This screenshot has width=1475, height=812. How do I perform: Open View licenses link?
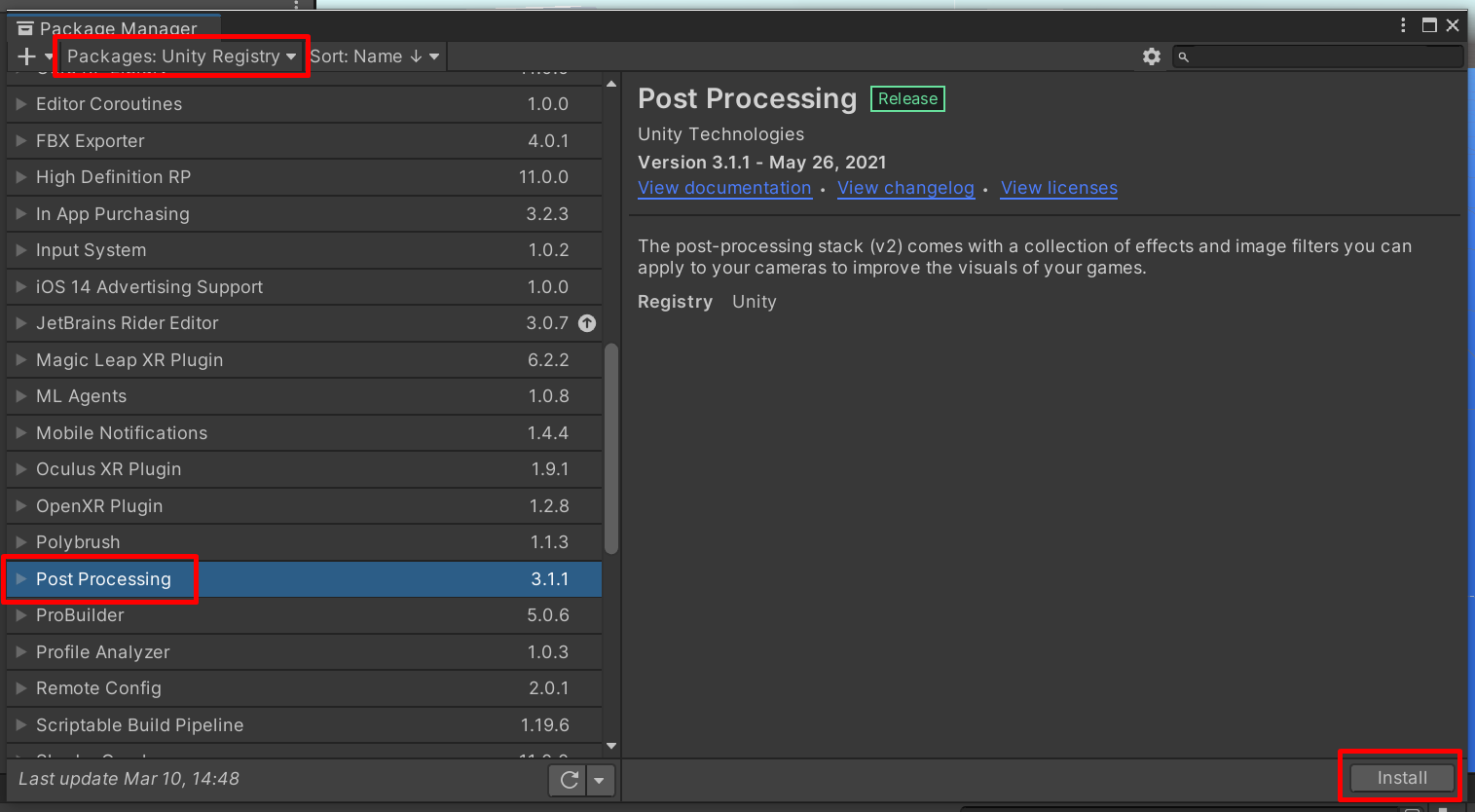click(1059, 188)
